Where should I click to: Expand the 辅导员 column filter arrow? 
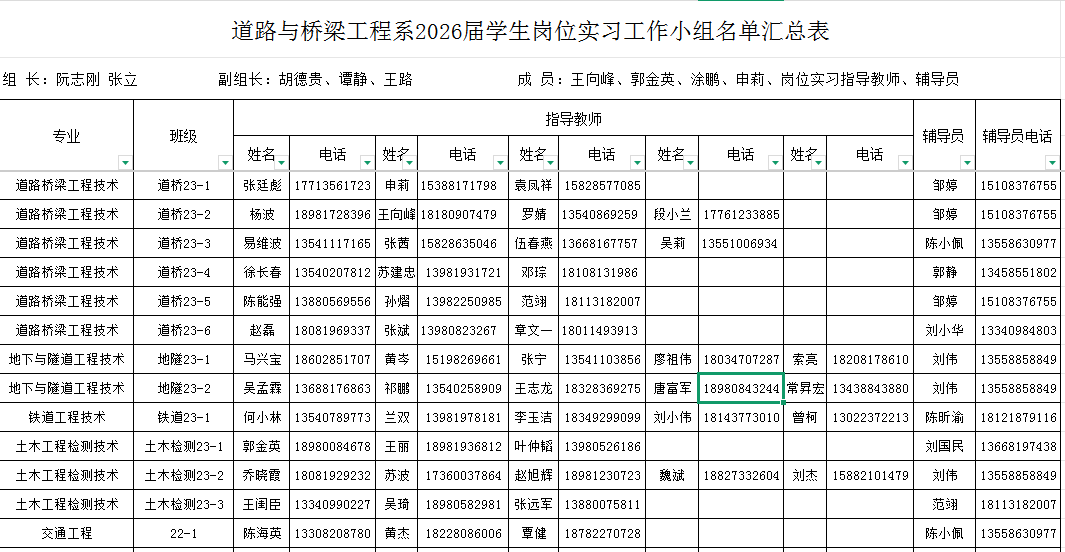[965, 162]
